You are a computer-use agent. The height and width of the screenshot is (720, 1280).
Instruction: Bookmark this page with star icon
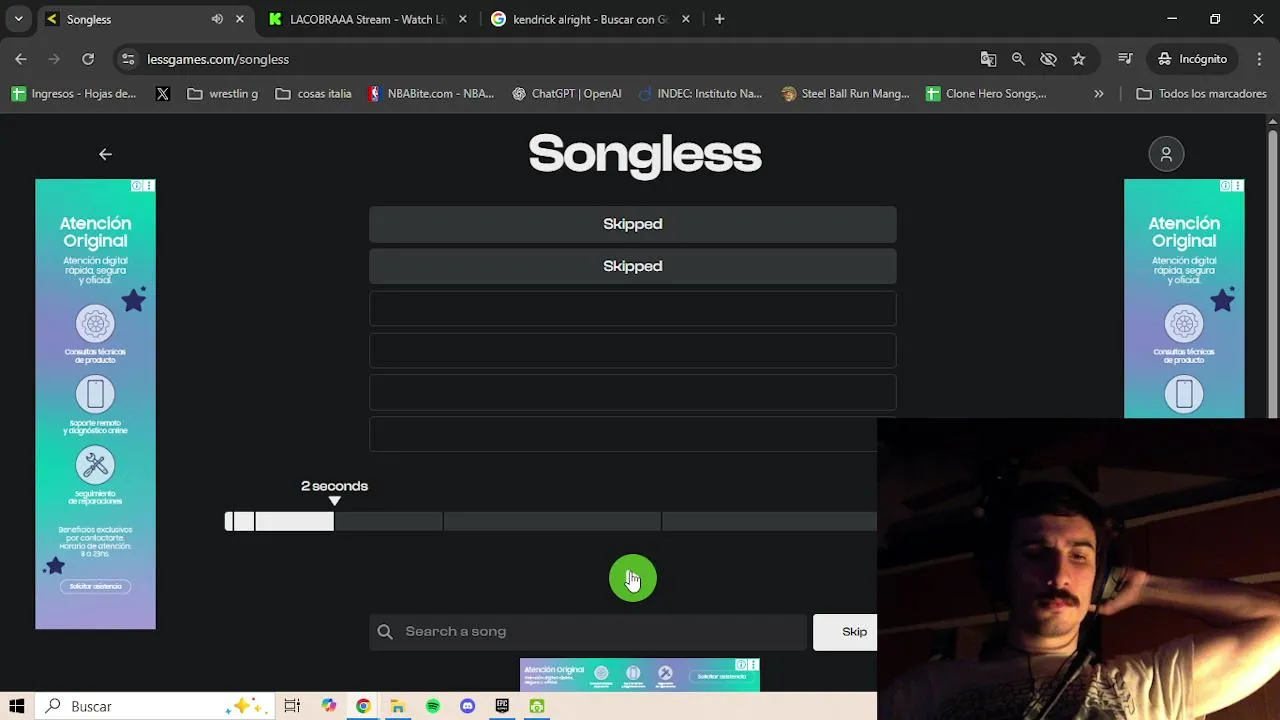point(1078,59)
